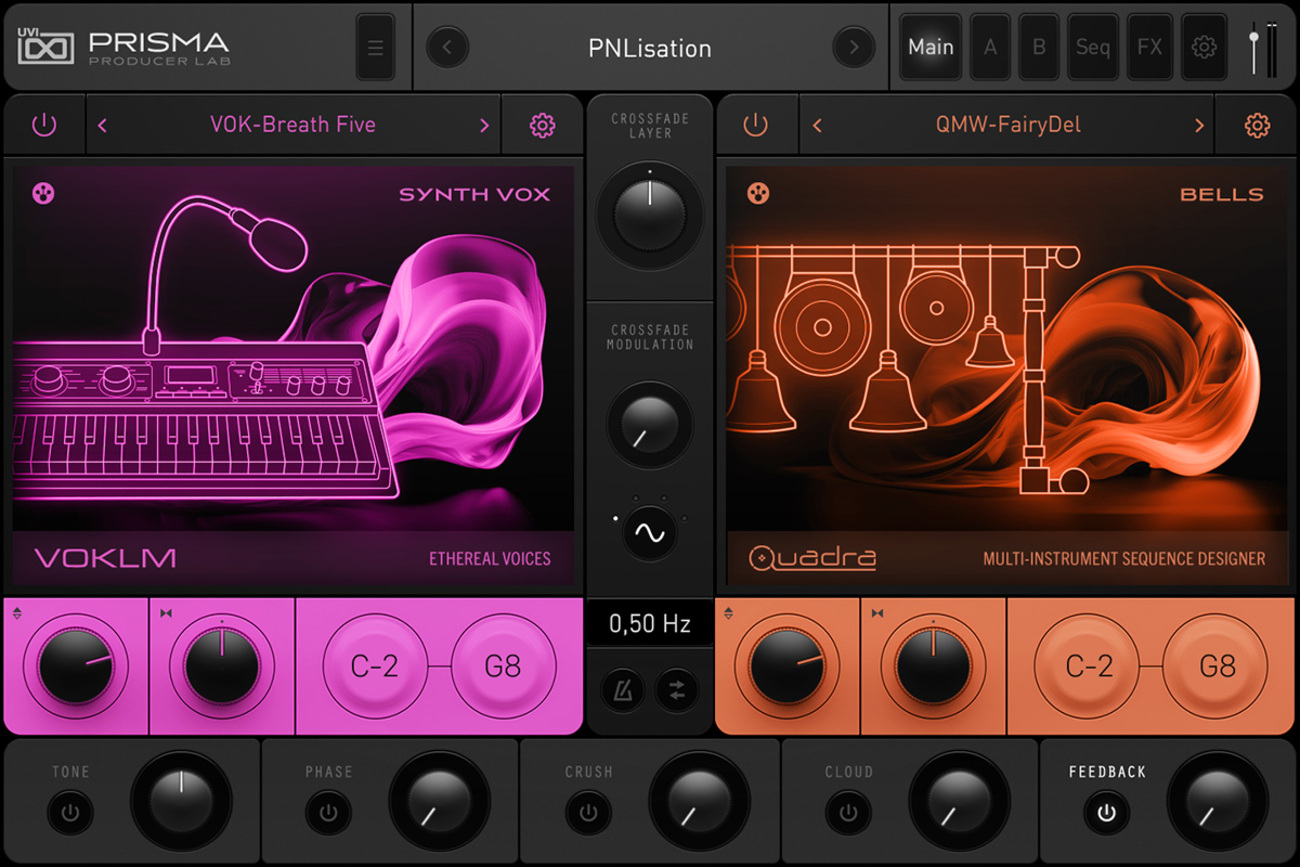Viewport: 1300px width, 867px height.
Task: Disable the Feedback effect power button
Action: pyautogui.click(x=1106, y=813)
